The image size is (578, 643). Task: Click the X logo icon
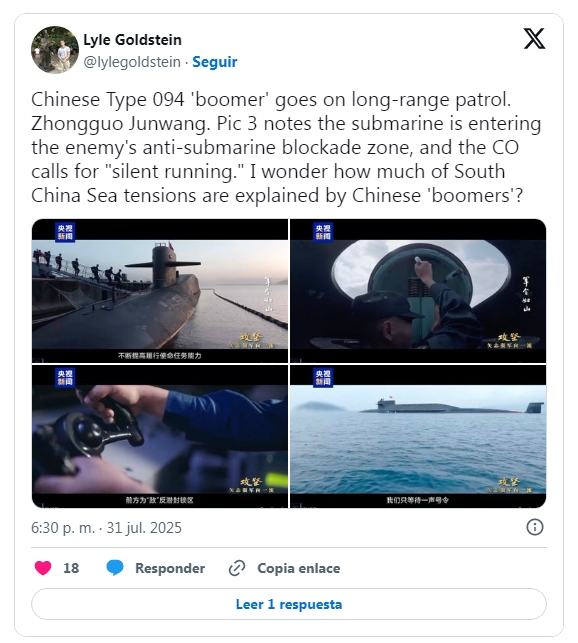535,39
